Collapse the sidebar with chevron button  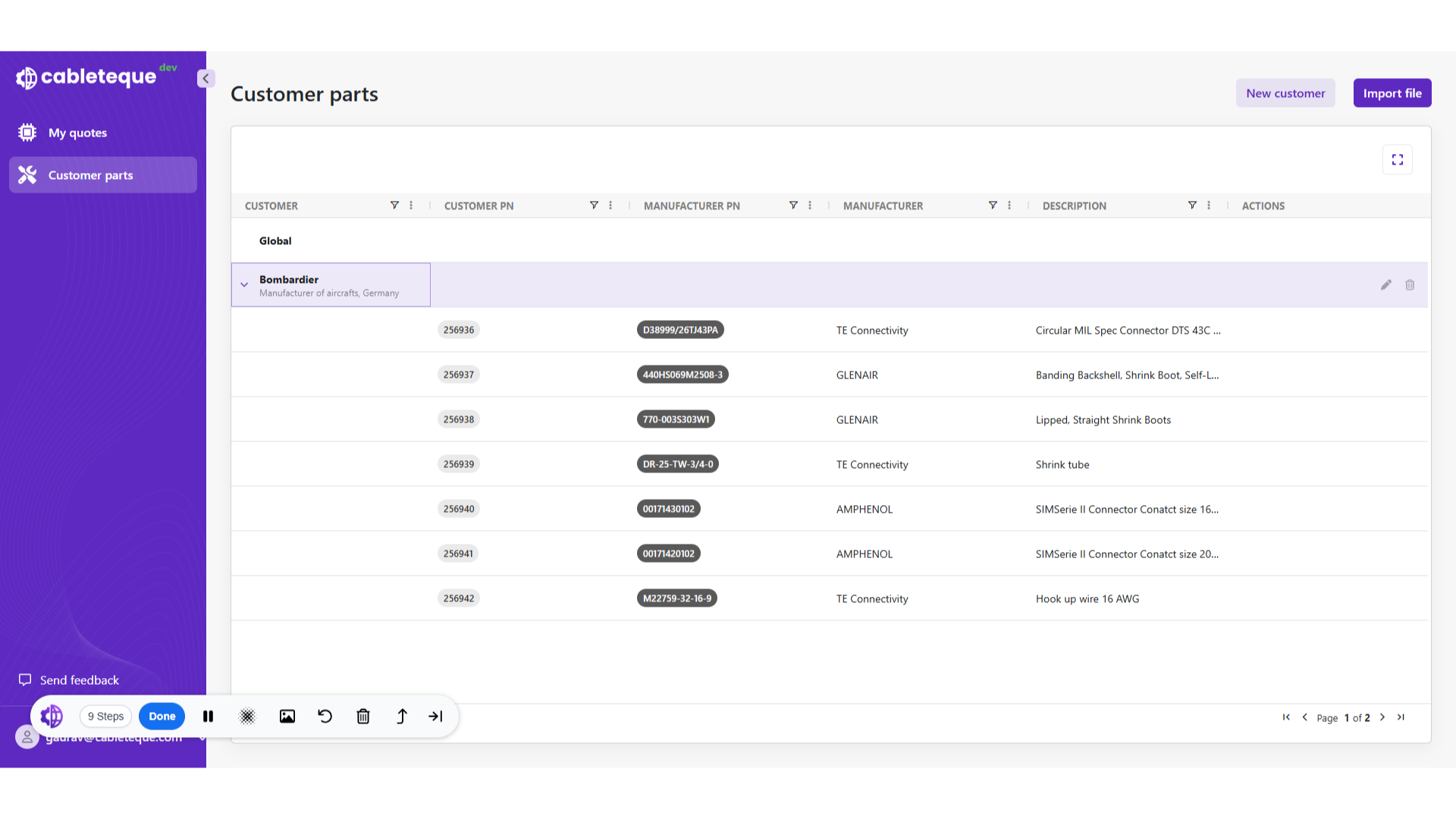coord(206,79)
